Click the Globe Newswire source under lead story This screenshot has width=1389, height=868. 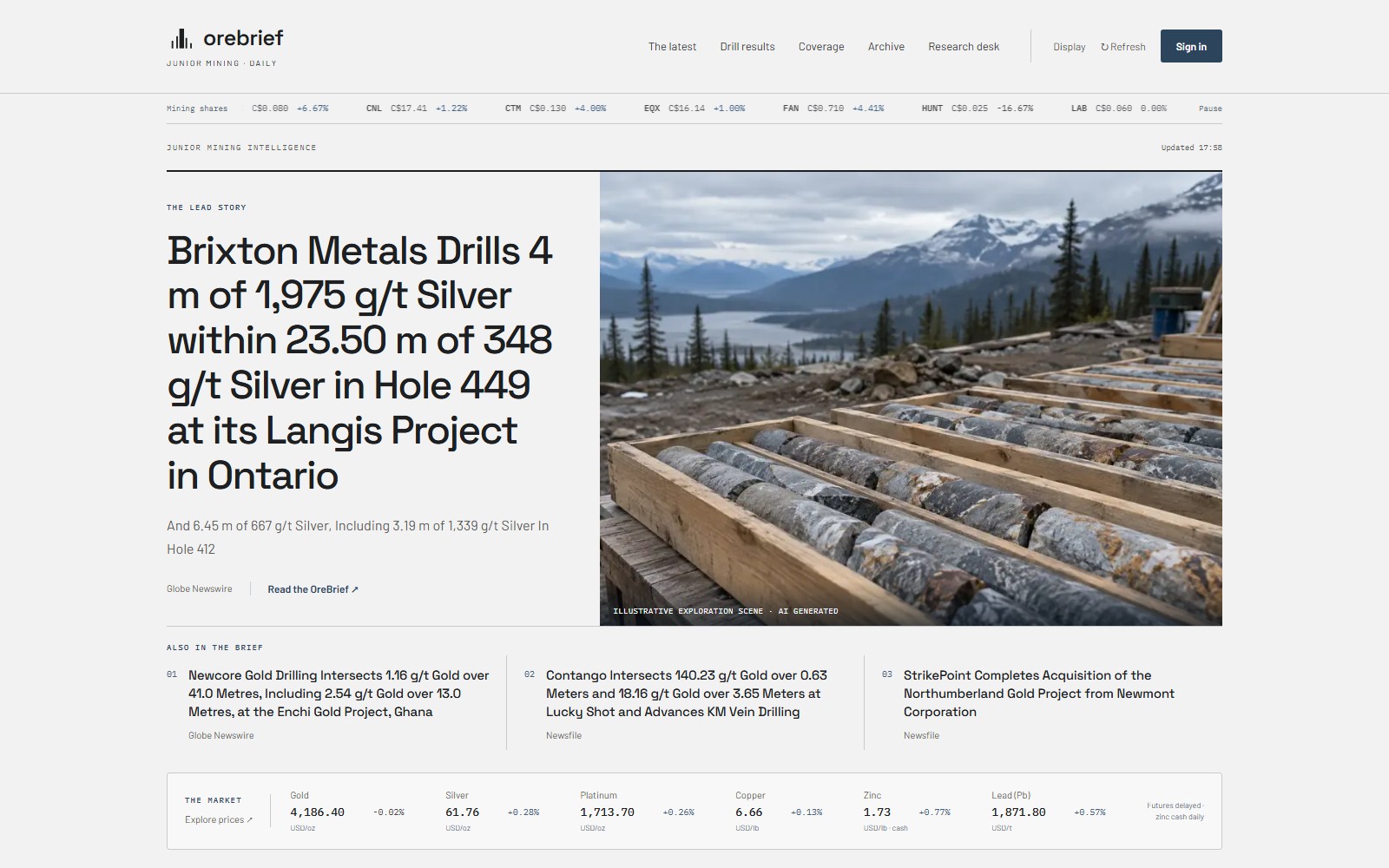click(200, 589)
